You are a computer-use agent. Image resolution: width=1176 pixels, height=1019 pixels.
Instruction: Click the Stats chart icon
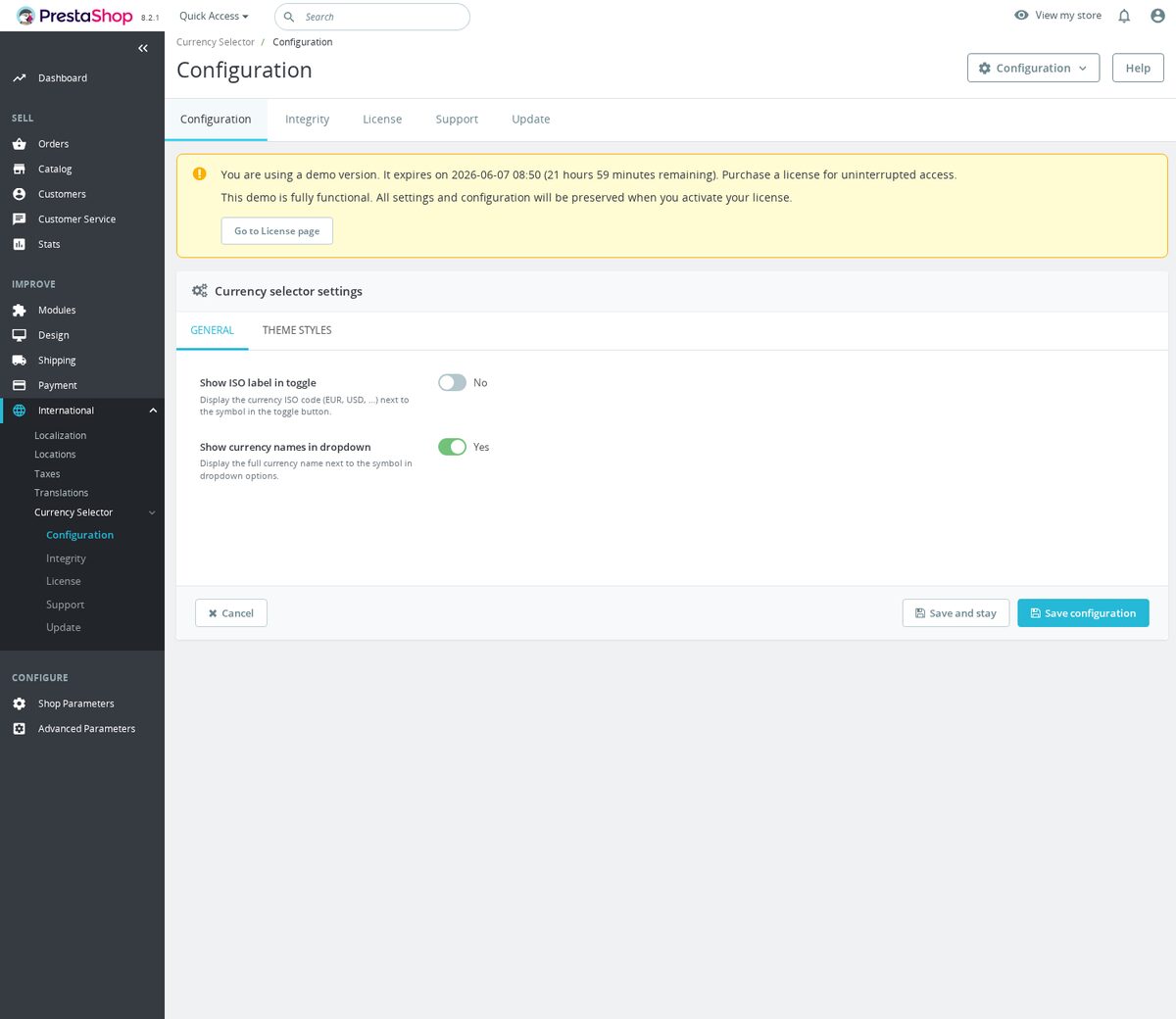19,244
